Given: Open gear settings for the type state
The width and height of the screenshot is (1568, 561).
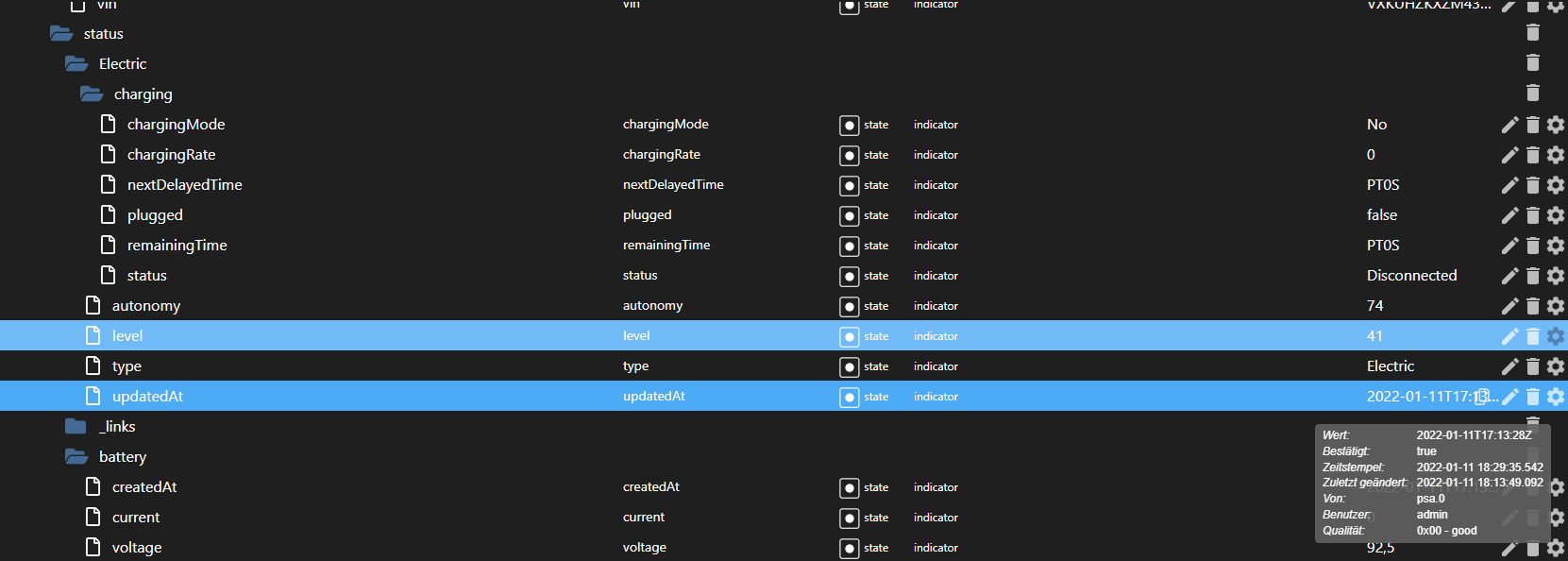Looking at the screenshot, I should point(1556,366).
